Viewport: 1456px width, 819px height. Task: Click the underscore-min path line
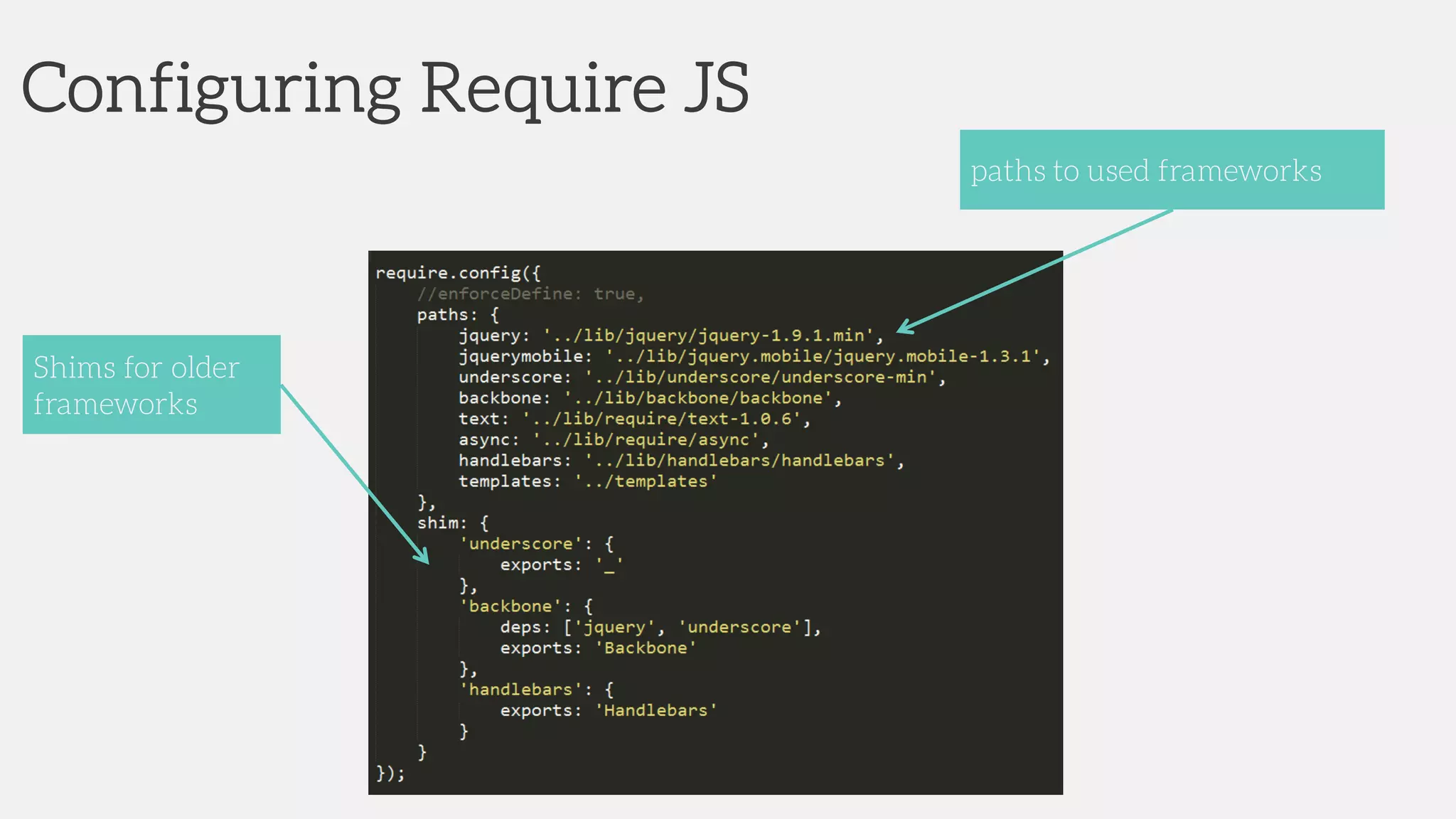pyautogui.click(x=702, y=378)
